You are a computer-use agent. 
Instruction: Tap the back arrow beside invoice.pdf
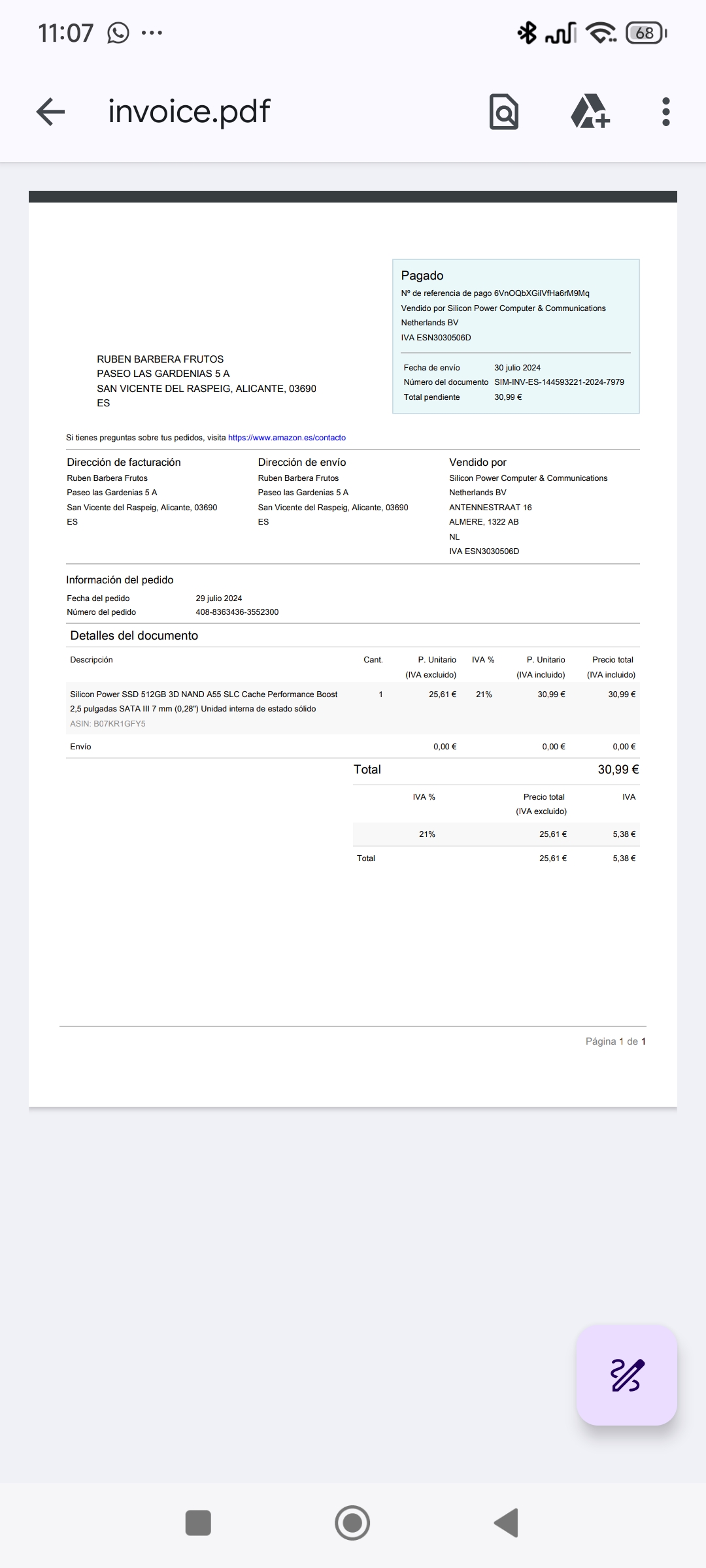(x=50, y=112)
